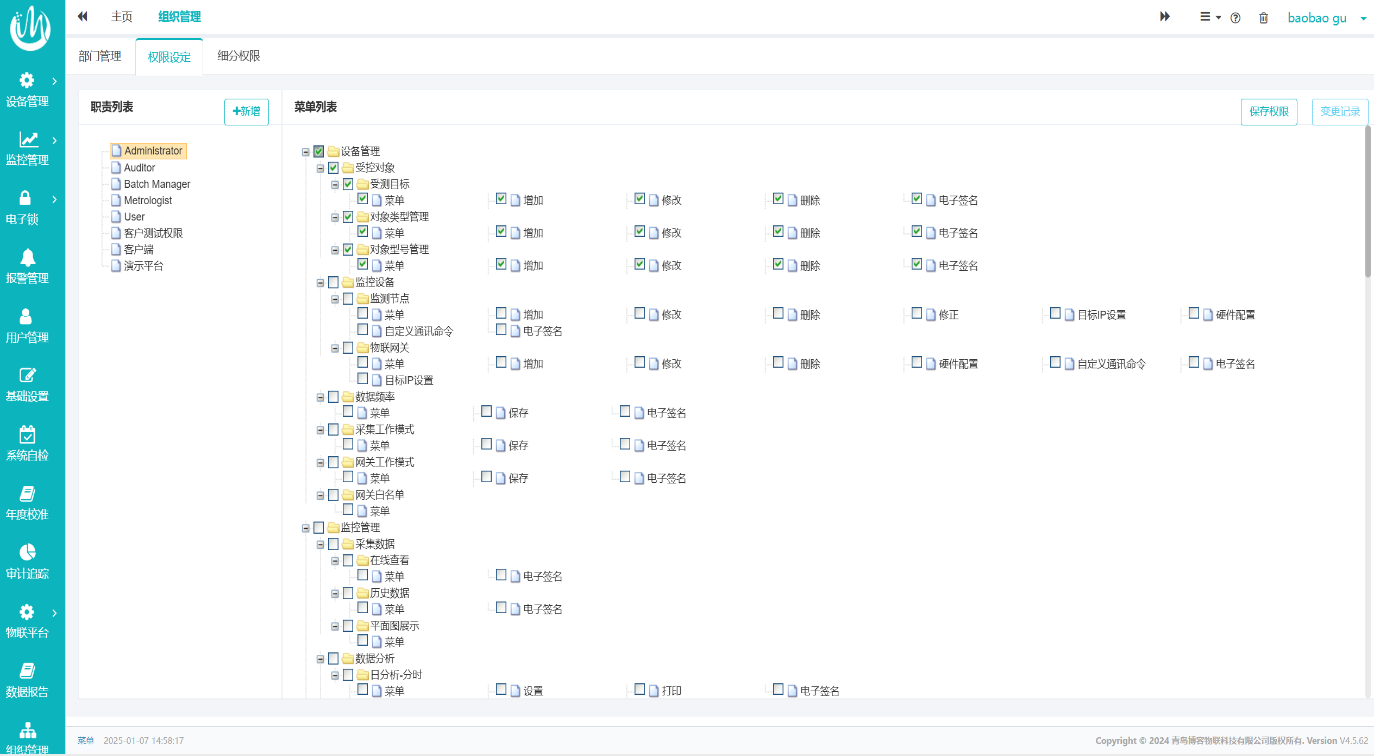Click the 年度校准 book icon
Screen dimensions: 1374x756
(27, 494)
